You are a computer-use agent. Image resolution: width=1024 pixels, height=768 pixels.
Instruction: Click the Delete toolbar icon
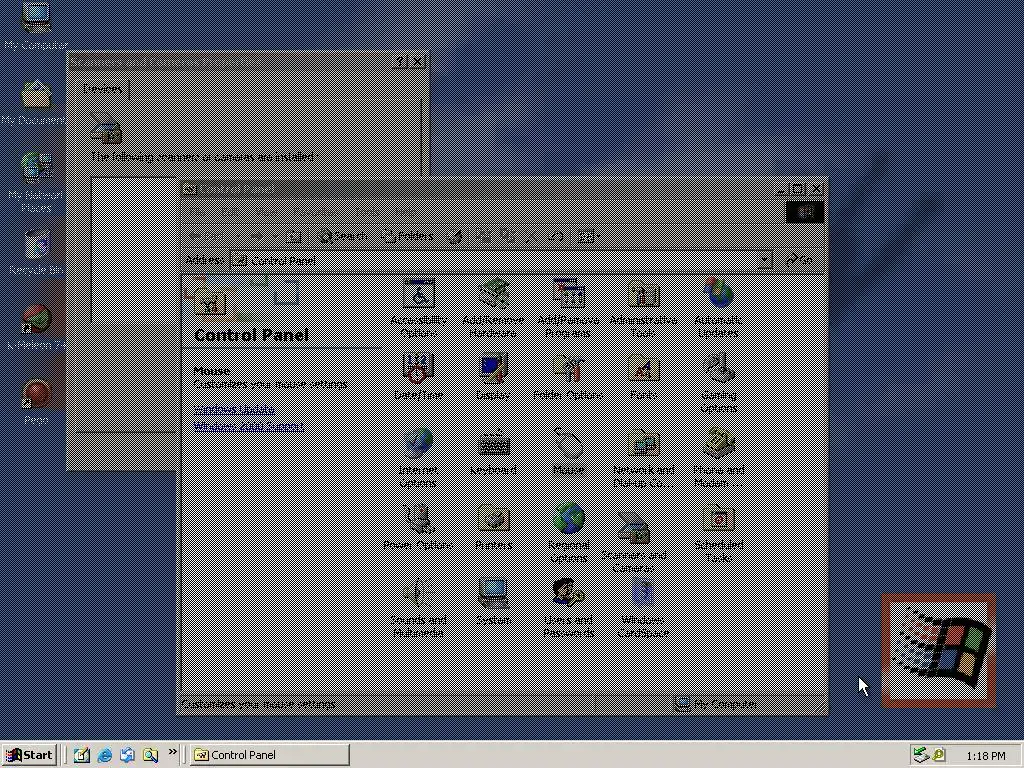532,236
